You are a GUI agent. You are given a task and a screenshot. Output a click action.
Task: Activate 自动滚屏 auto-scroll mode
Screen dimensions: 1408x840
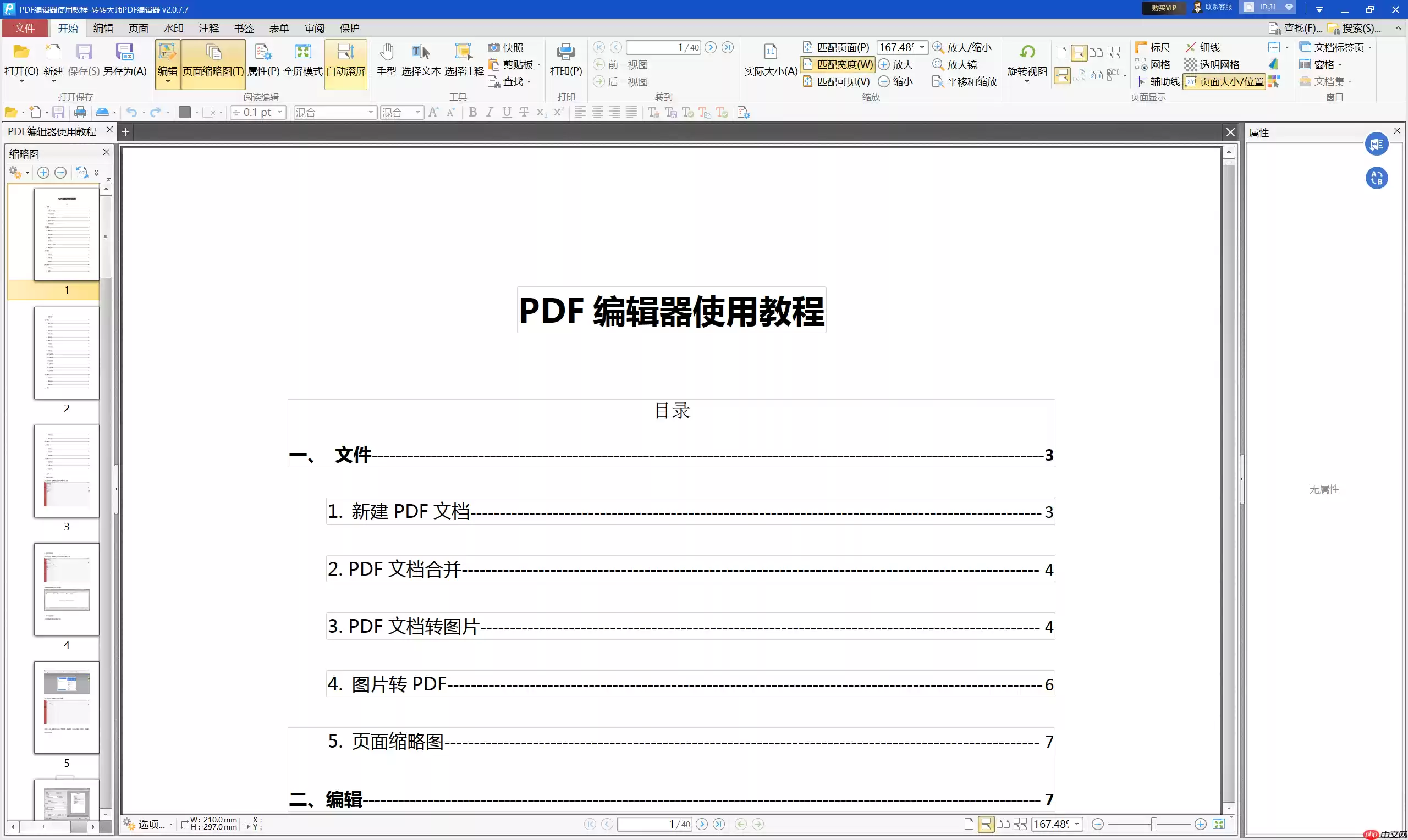(x=345, y=62)
